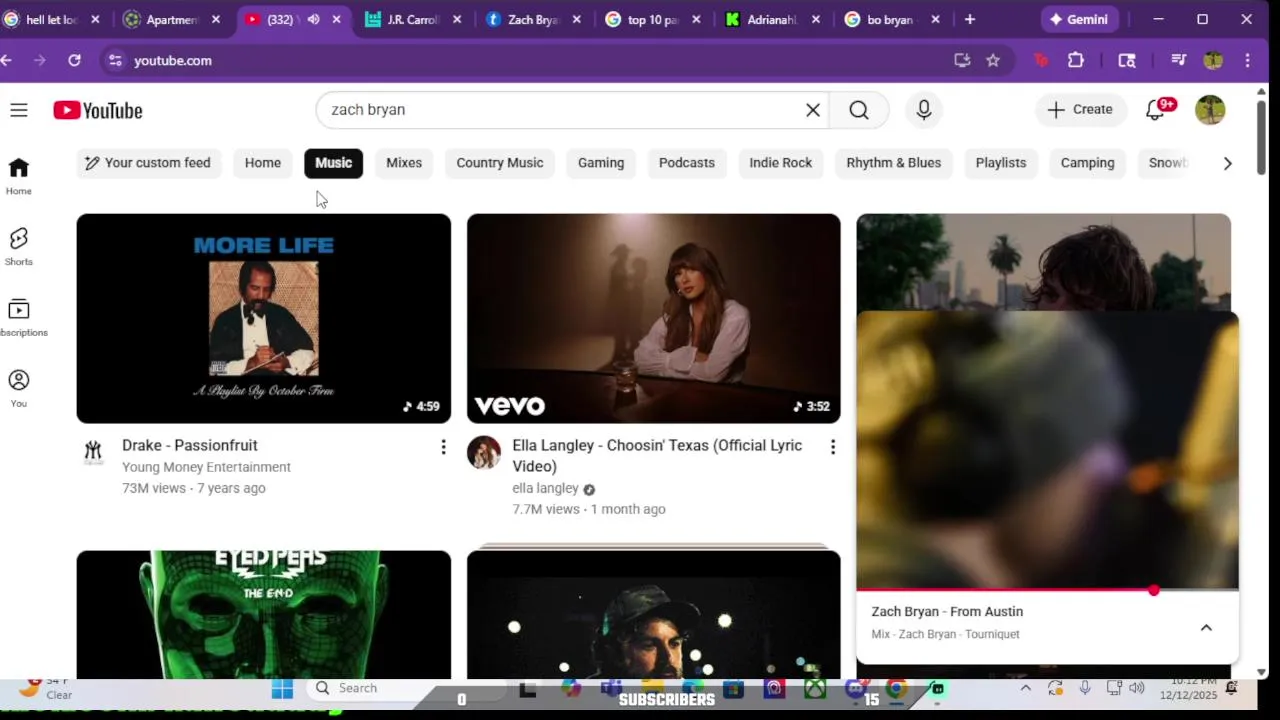This screenshot has height=720, width=1280.
Task: Select the Country Music chip
Action: tap(500, 163)
